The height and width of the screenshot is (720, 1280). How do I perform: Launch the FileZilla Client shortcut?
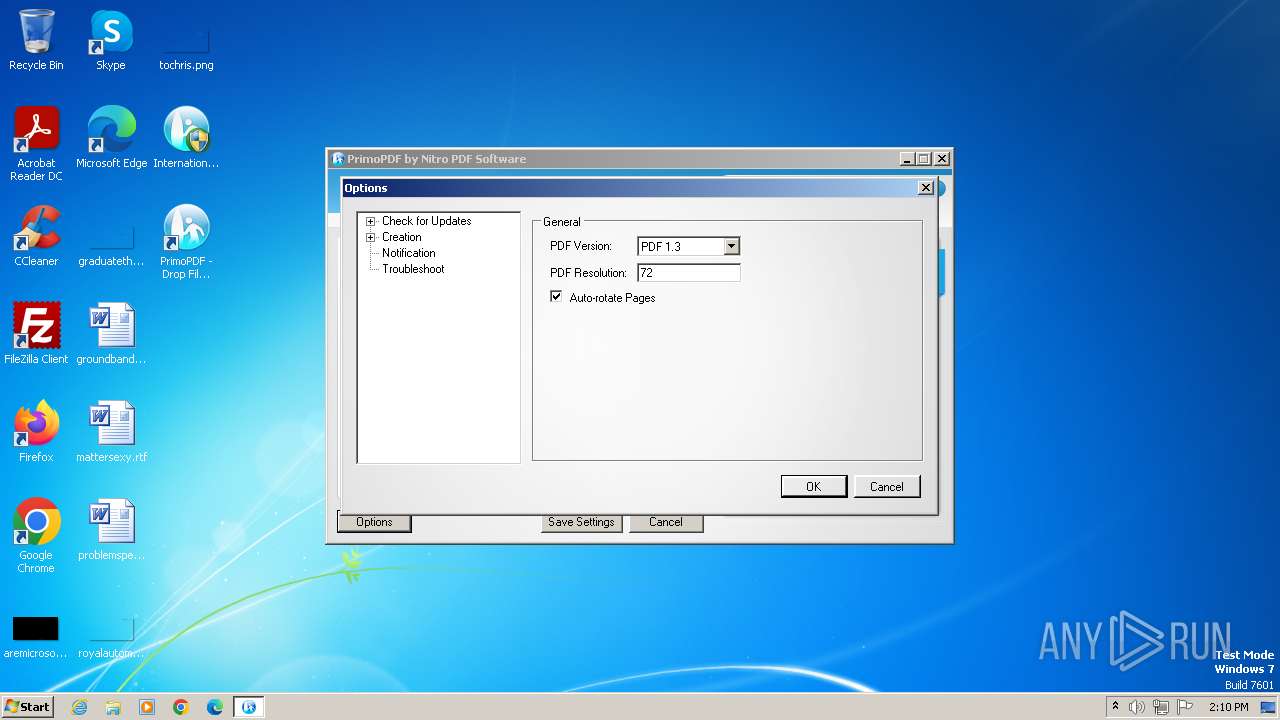(x=36, y=334)
